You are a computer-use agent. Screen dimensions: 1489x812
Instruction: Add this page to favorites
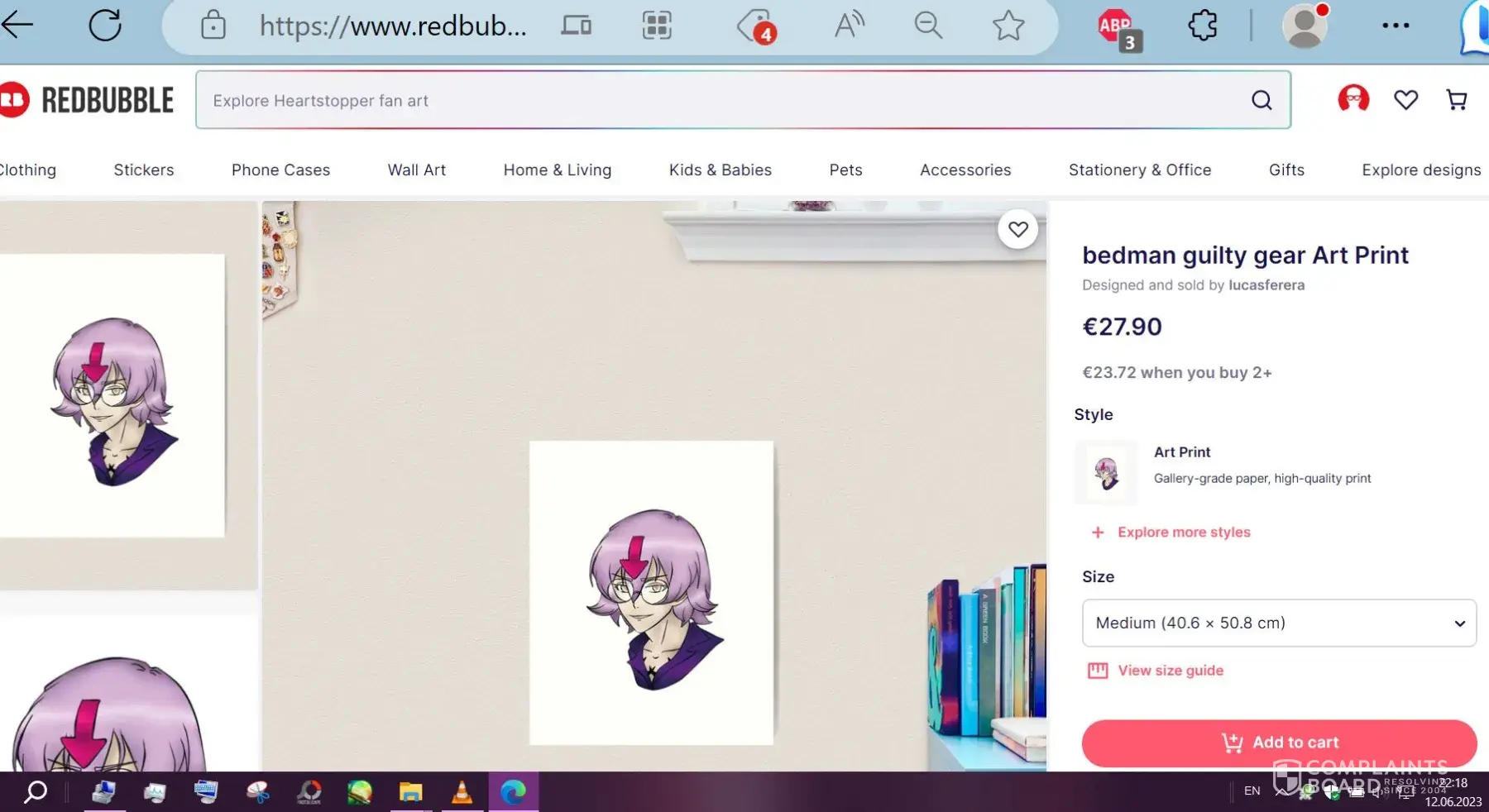click(1008, 26)
